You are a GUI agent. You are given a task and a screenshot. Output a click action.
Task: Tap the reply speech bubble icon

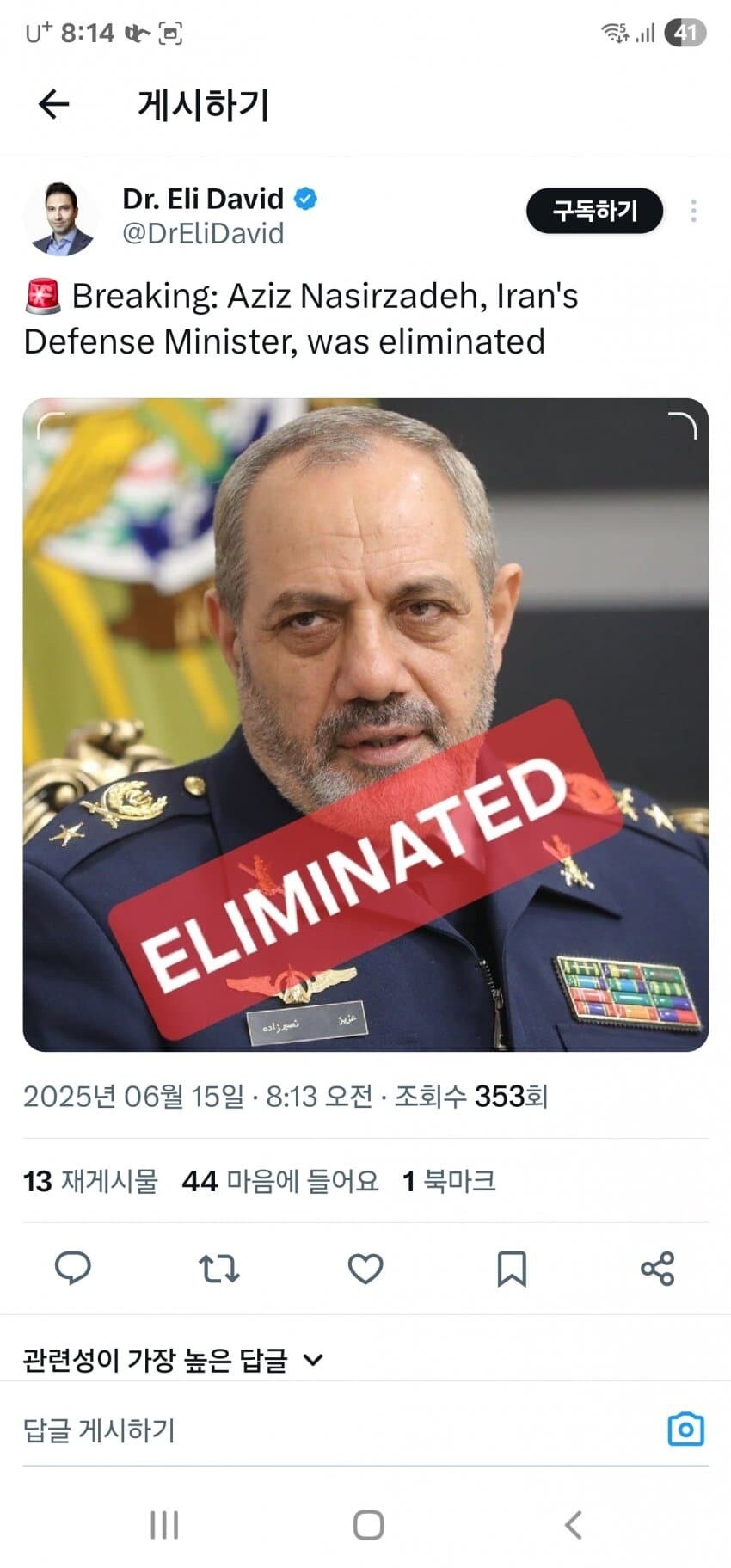coord(73,1269)
